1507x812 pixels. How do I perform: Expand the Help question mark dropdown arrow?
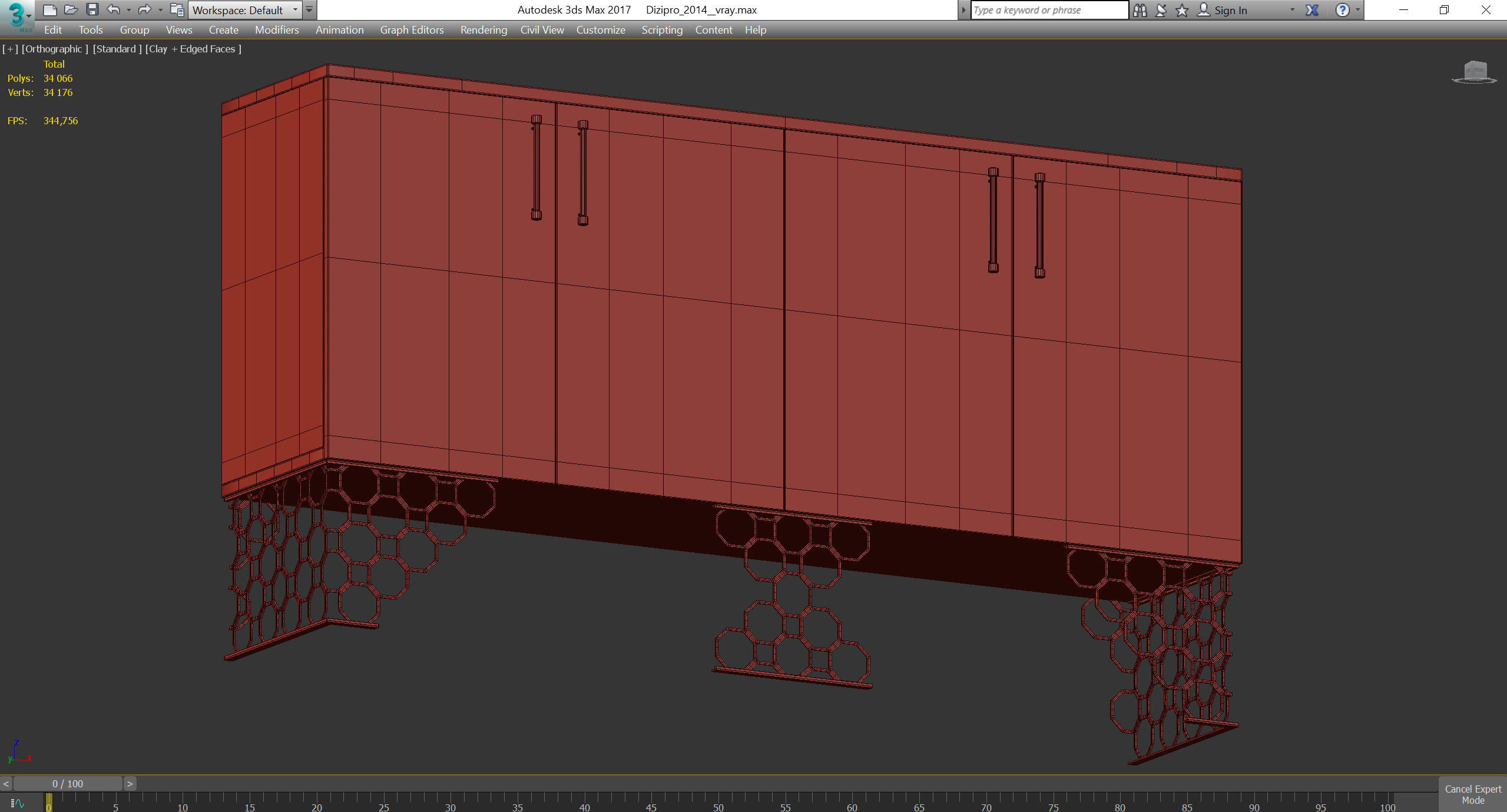1358,10
